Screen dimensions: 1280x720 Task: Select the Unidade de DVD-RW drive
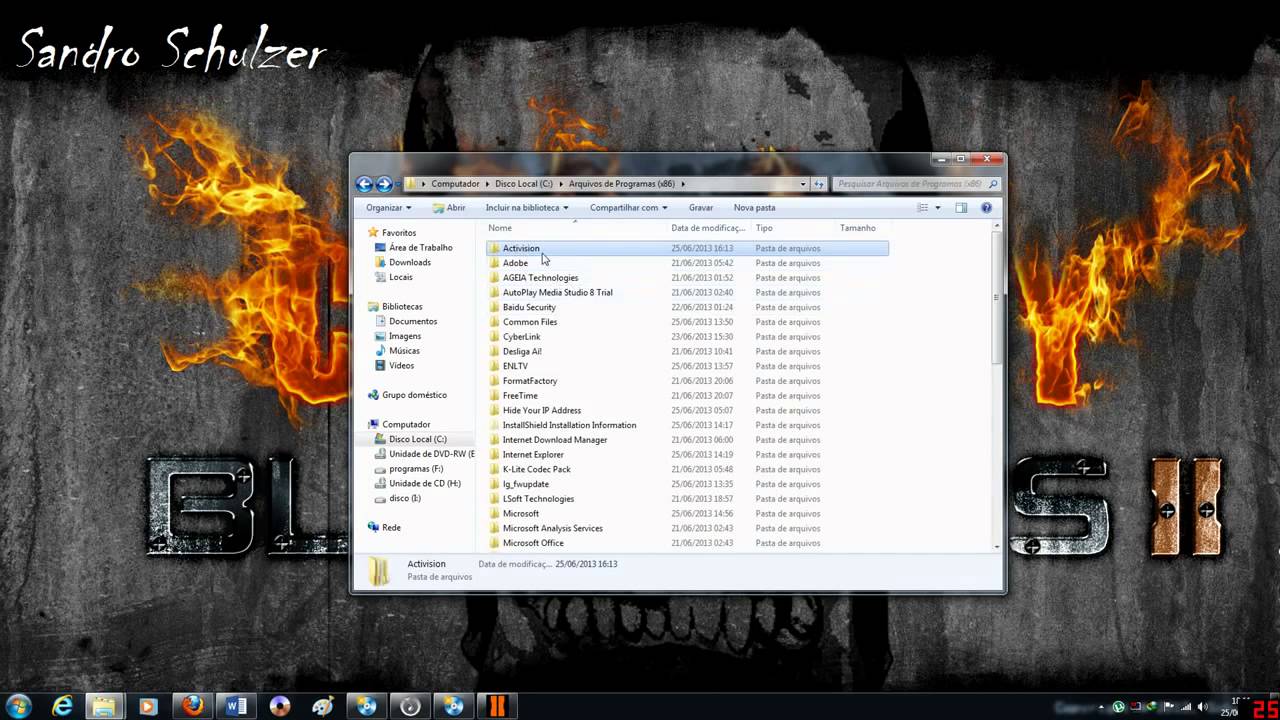[x=431, y=454]
